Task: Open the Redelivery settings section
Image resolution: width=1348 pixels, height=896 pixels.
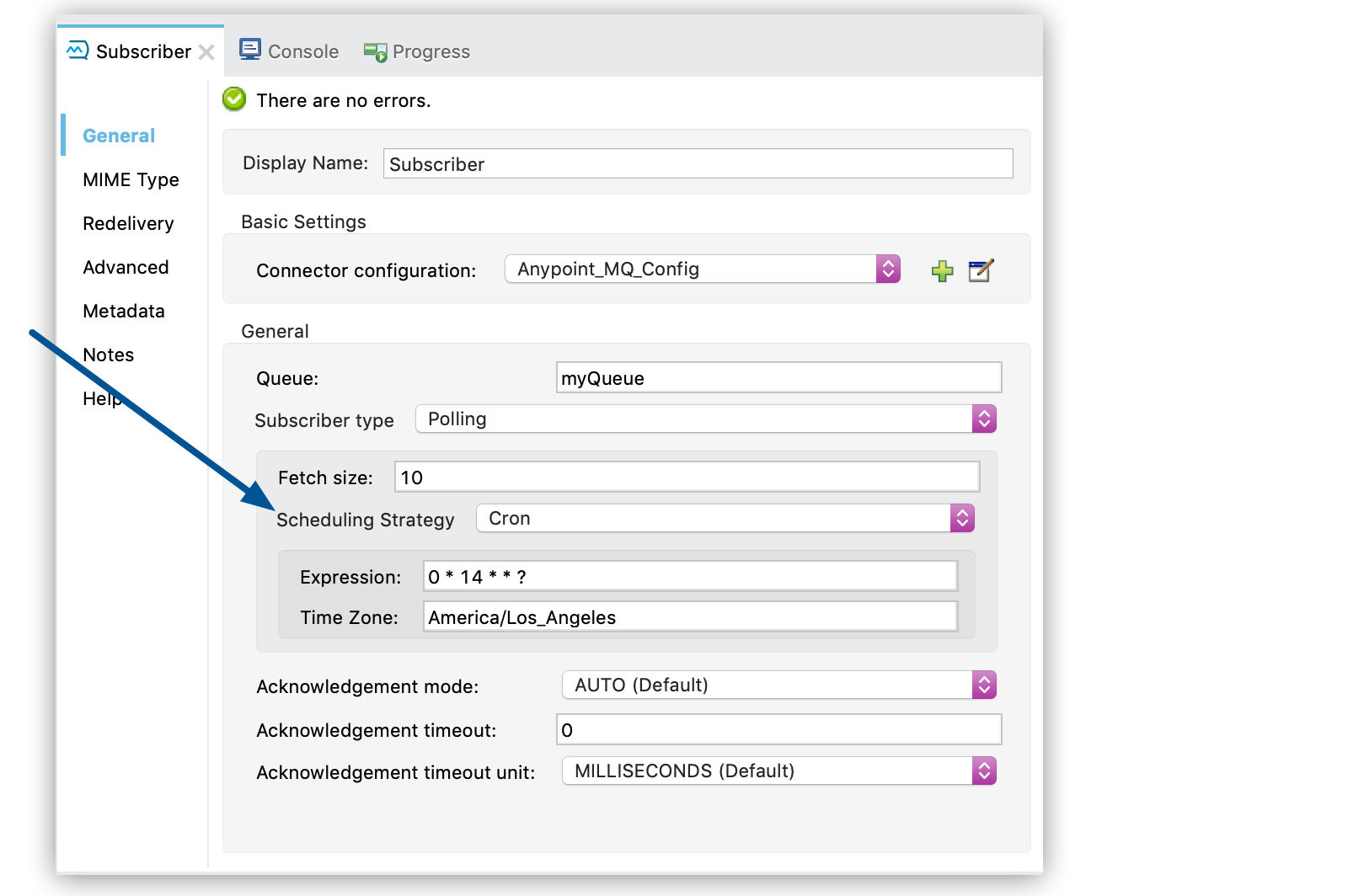Action: pos(127,223)
